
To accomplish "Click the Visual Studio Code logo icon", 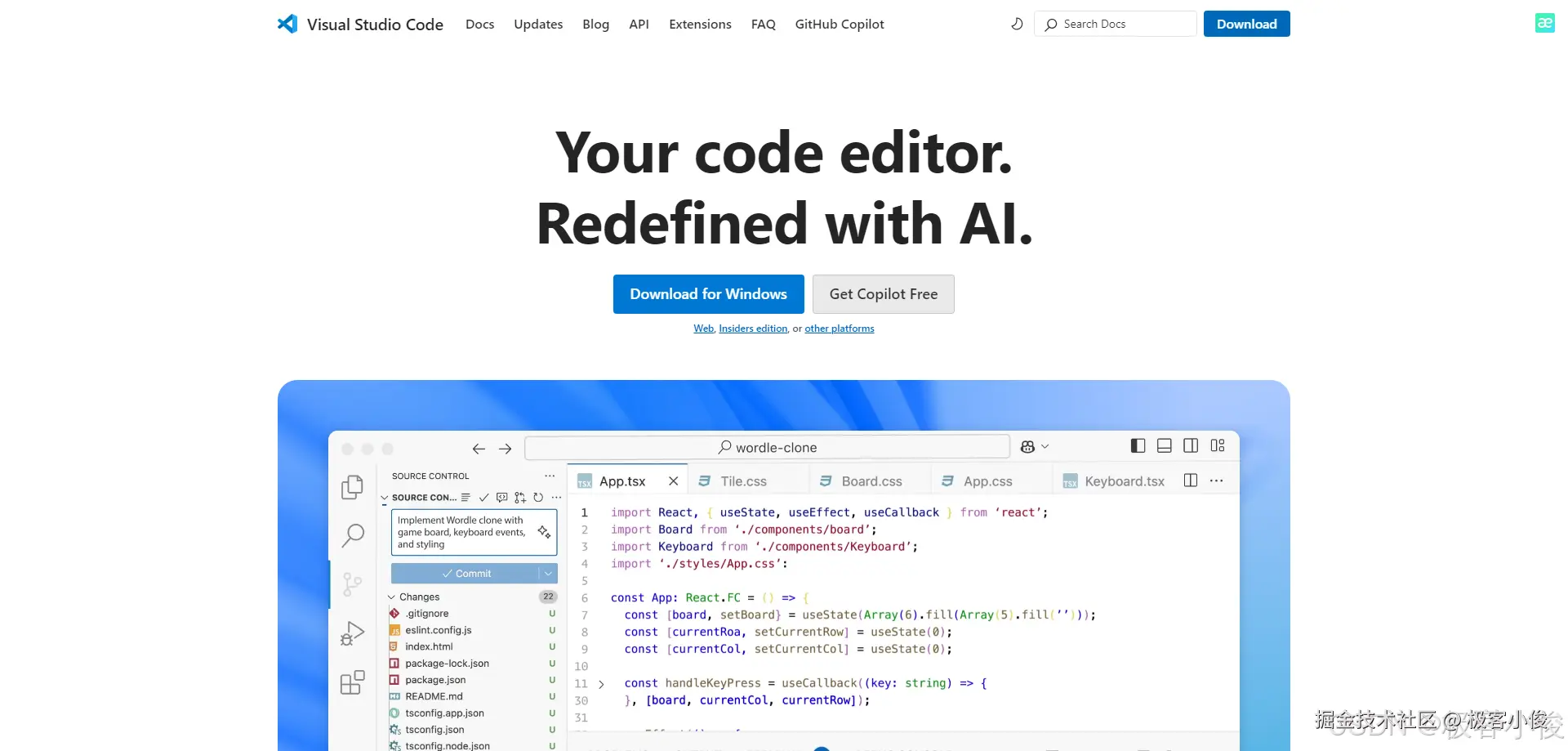I will [x=287, y=24].
